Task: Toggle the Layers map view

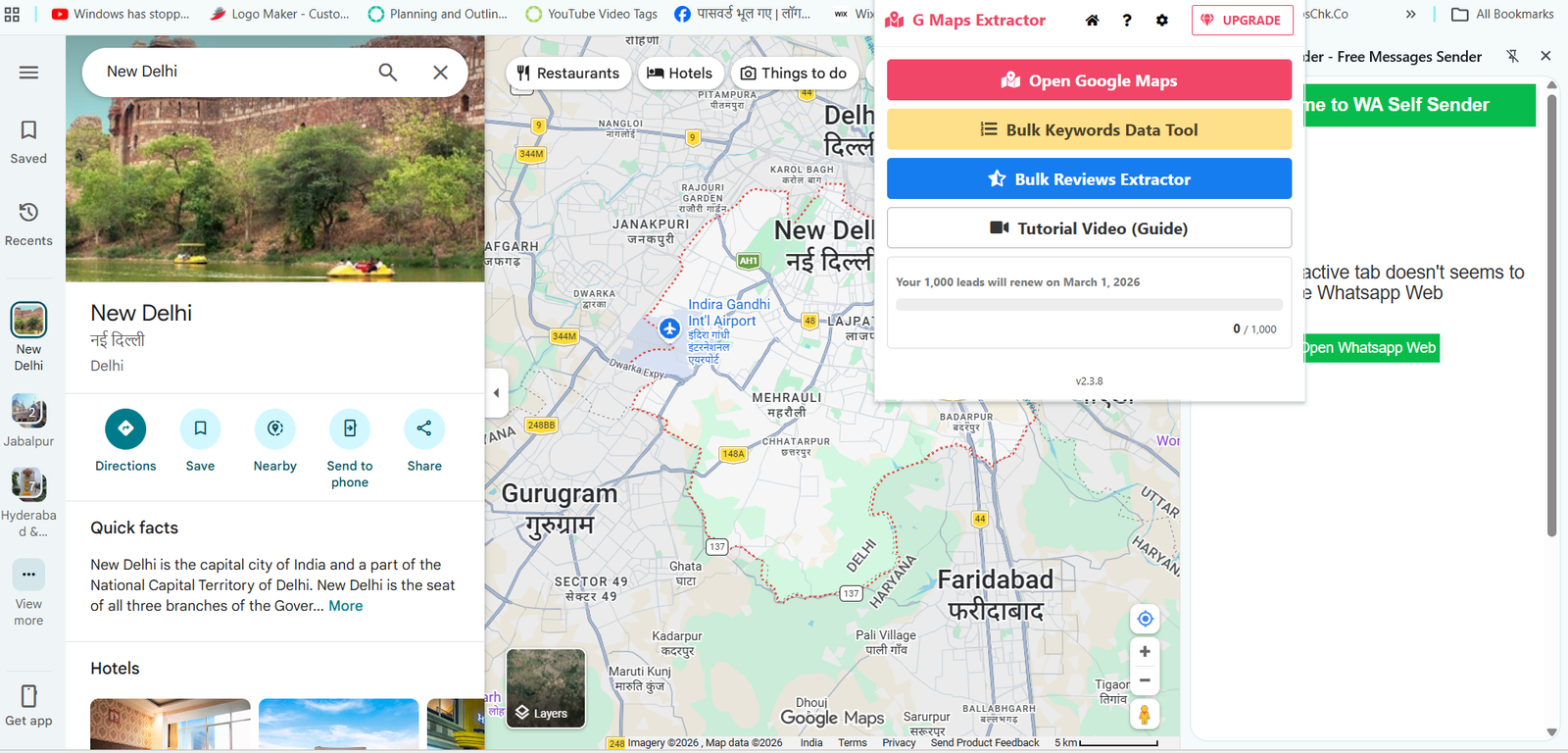Action: tap(546, 688)
